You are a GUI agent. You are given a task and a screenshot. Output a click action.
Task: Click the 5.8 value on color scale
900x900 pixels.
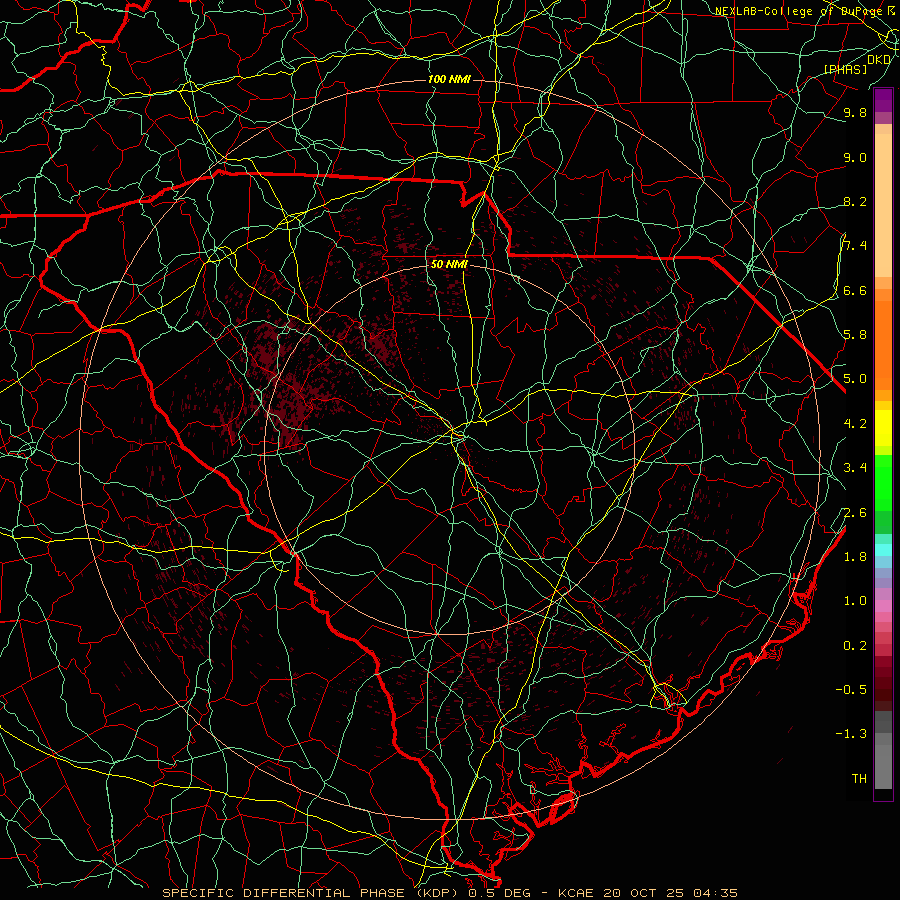pos(855,335)
